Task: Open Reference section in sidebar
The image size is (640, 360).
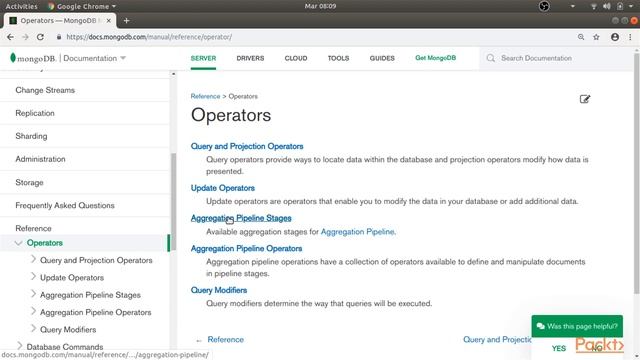Action: tap(33, 228)
